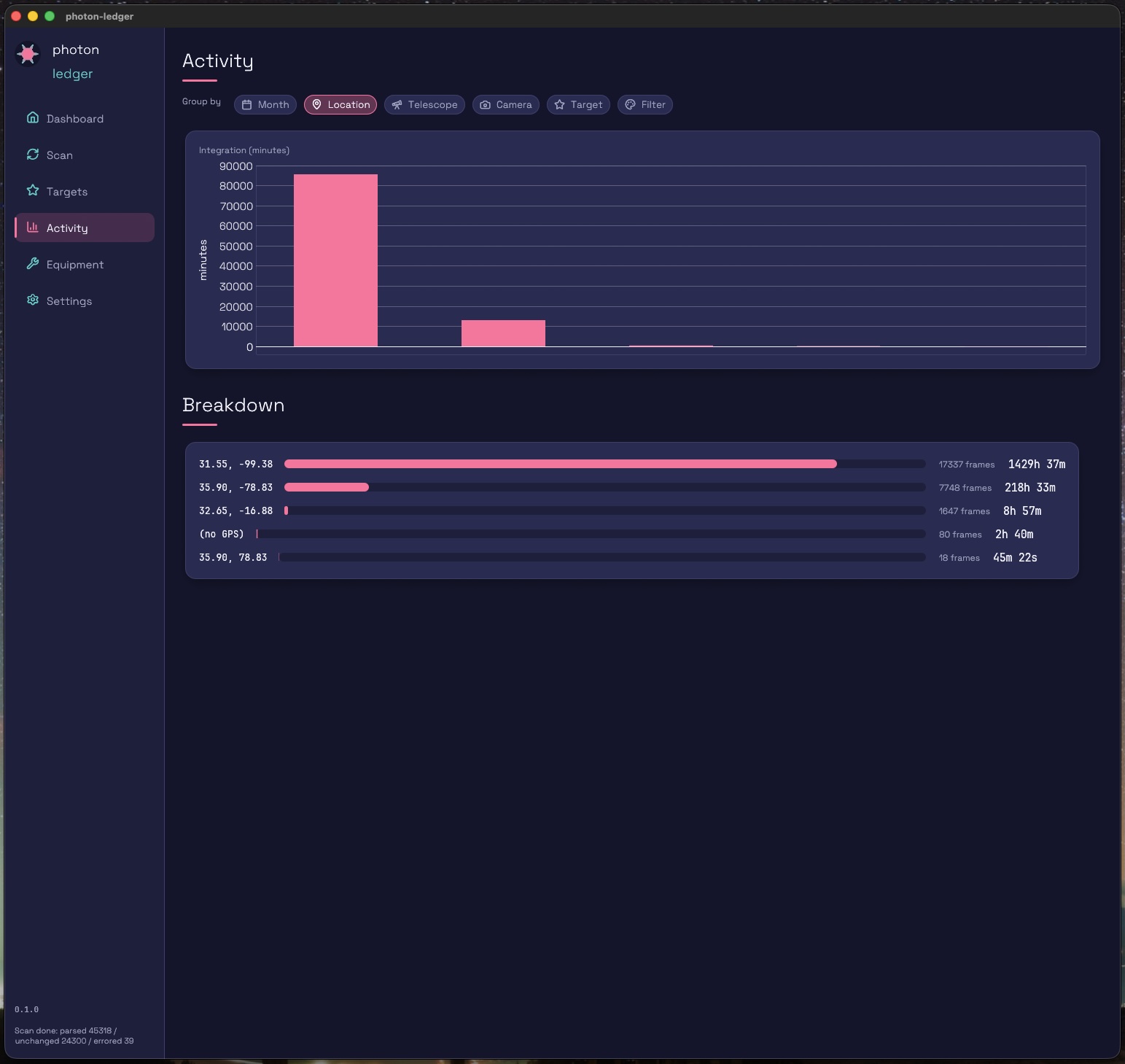
Task: Click the tallest bar in the integration chart
Action: point(335,260)
